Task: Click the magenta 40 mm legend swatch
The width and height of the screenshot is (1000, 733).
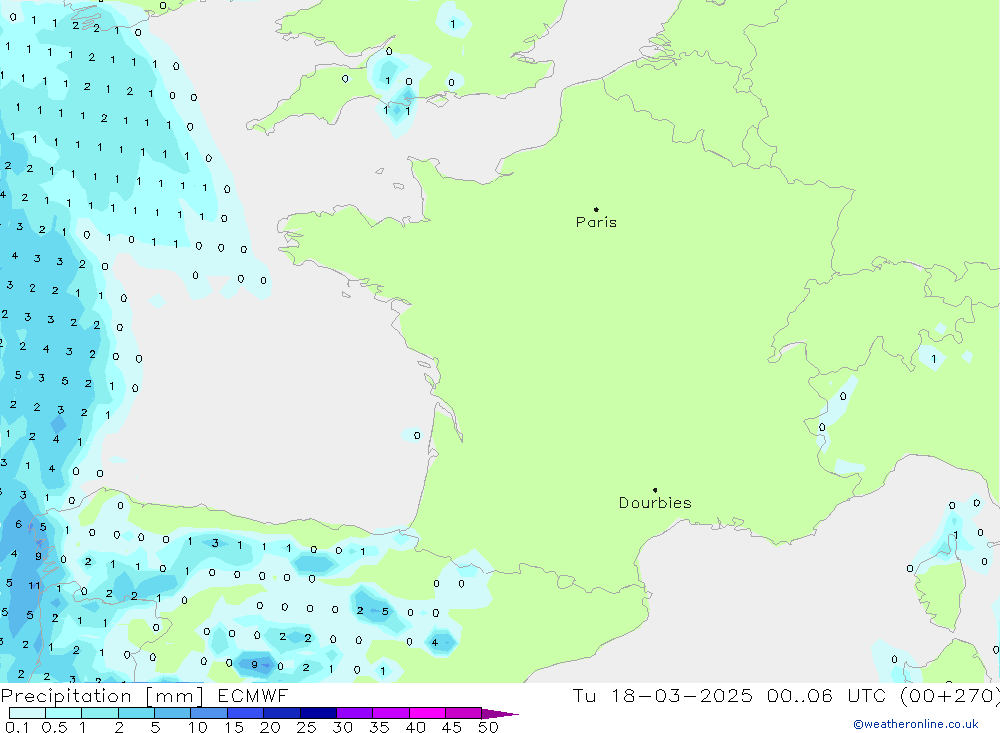Action: pos(427,713)
